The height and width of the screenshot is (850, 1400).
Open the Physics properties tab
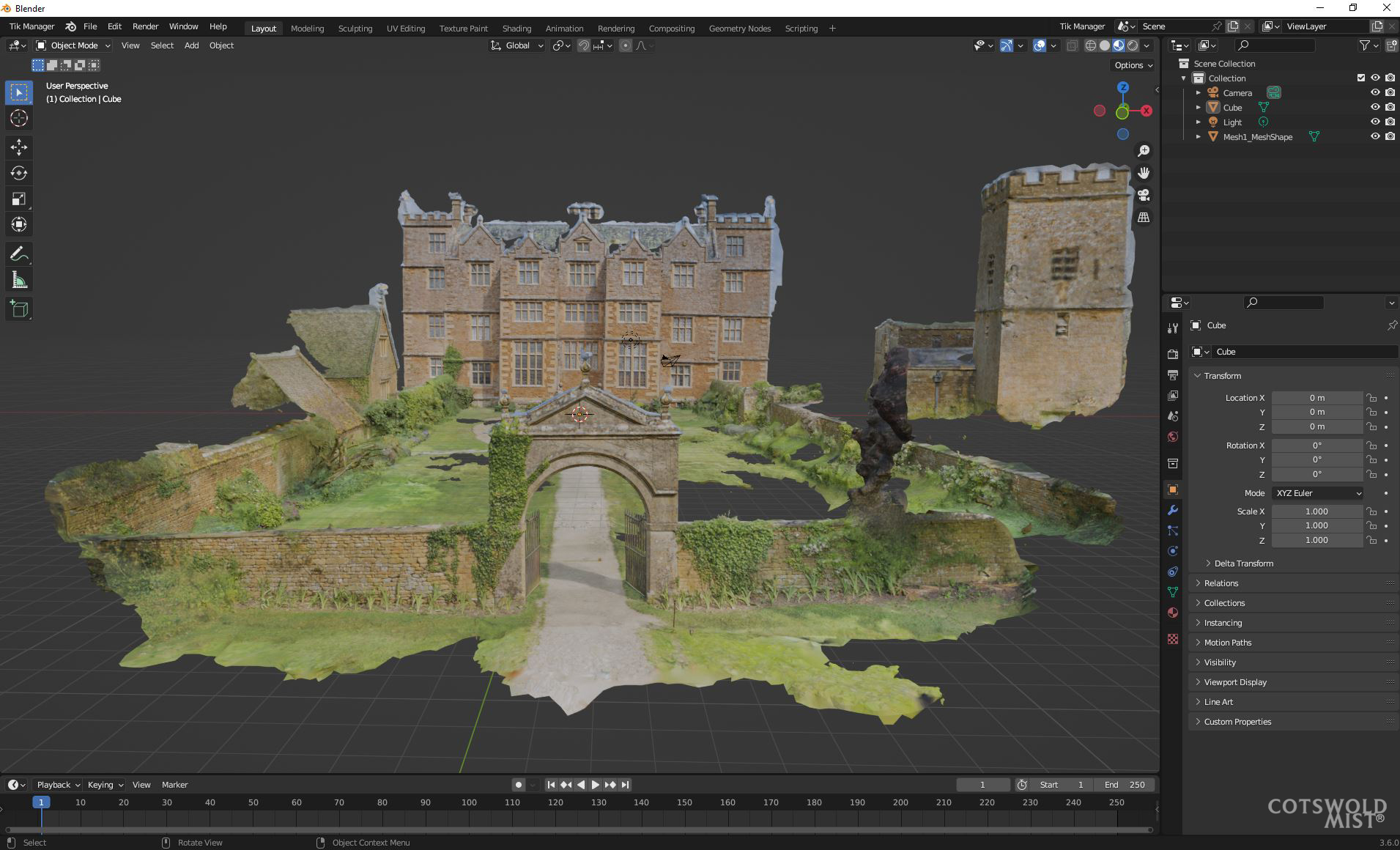[1173, 551]
